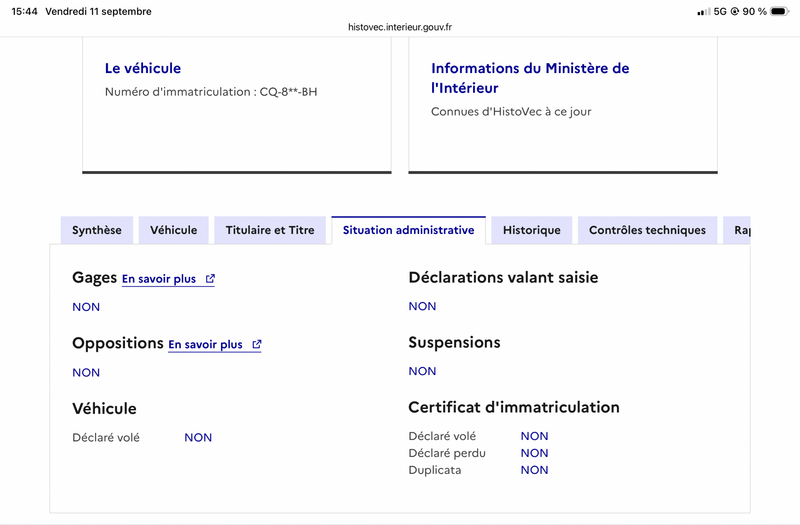Viewport: 800px width, 525px height.
Task: Click the NON value under Suspensions
Action: [422, 371]
